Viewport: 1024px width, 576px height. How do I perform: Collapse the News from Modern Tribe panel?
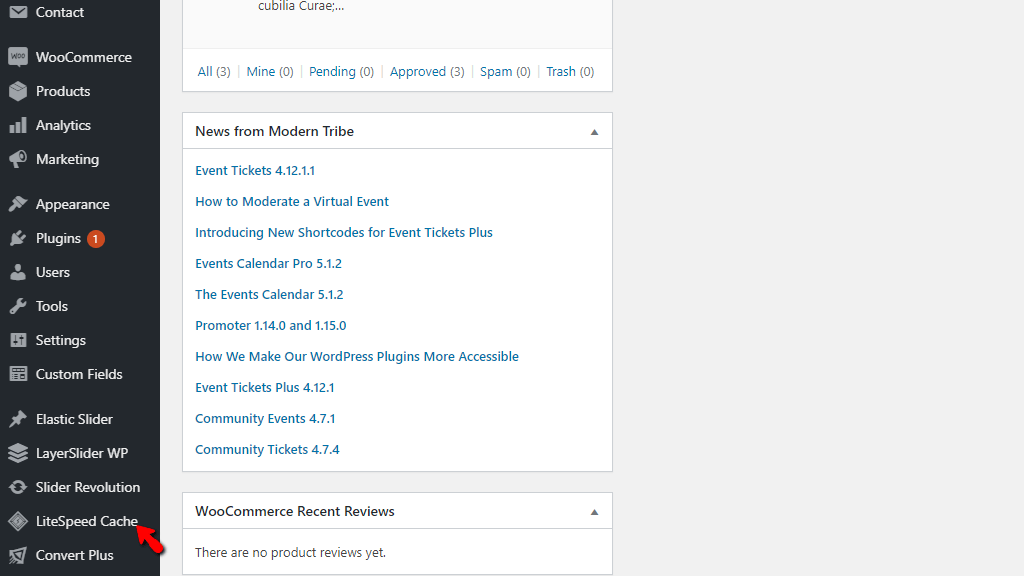click(594, 132)
